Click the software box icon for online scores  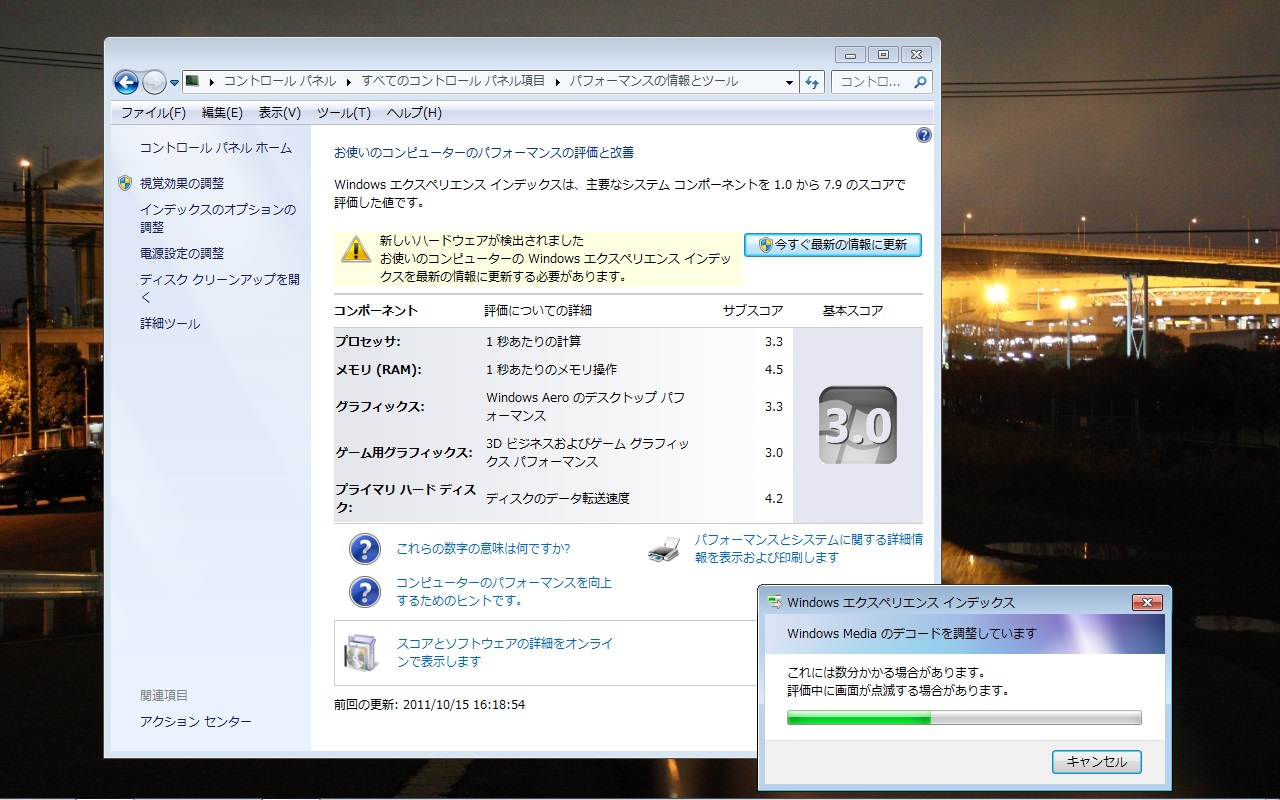point(360,652)
